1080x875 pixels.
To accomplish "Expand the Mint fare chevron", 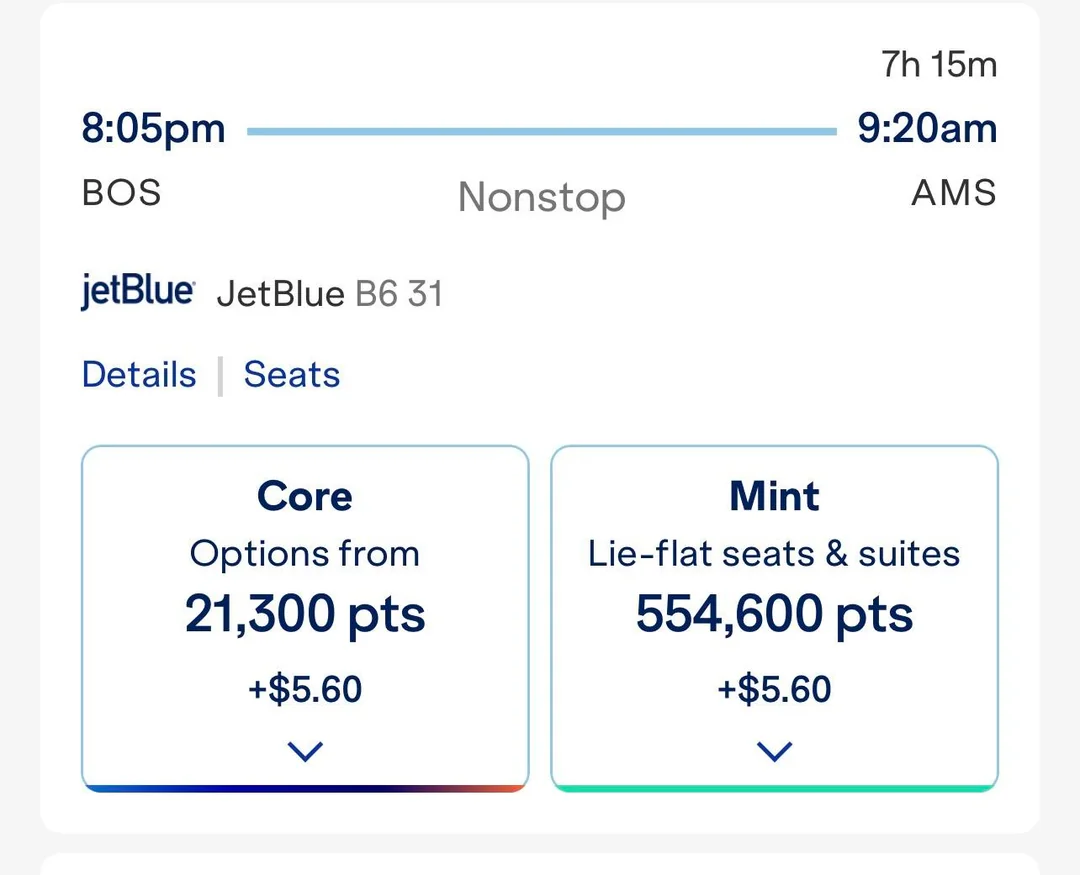I will pos(775,751).
